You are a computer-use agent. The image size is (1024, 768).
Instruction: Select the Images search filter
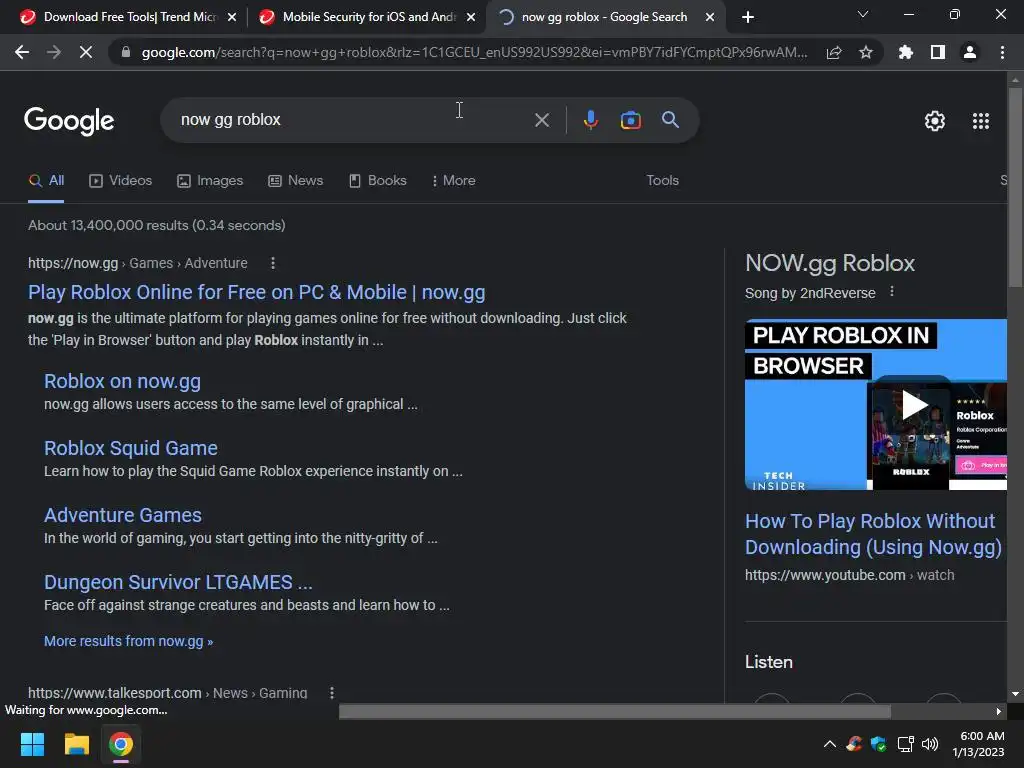point(210,180)
